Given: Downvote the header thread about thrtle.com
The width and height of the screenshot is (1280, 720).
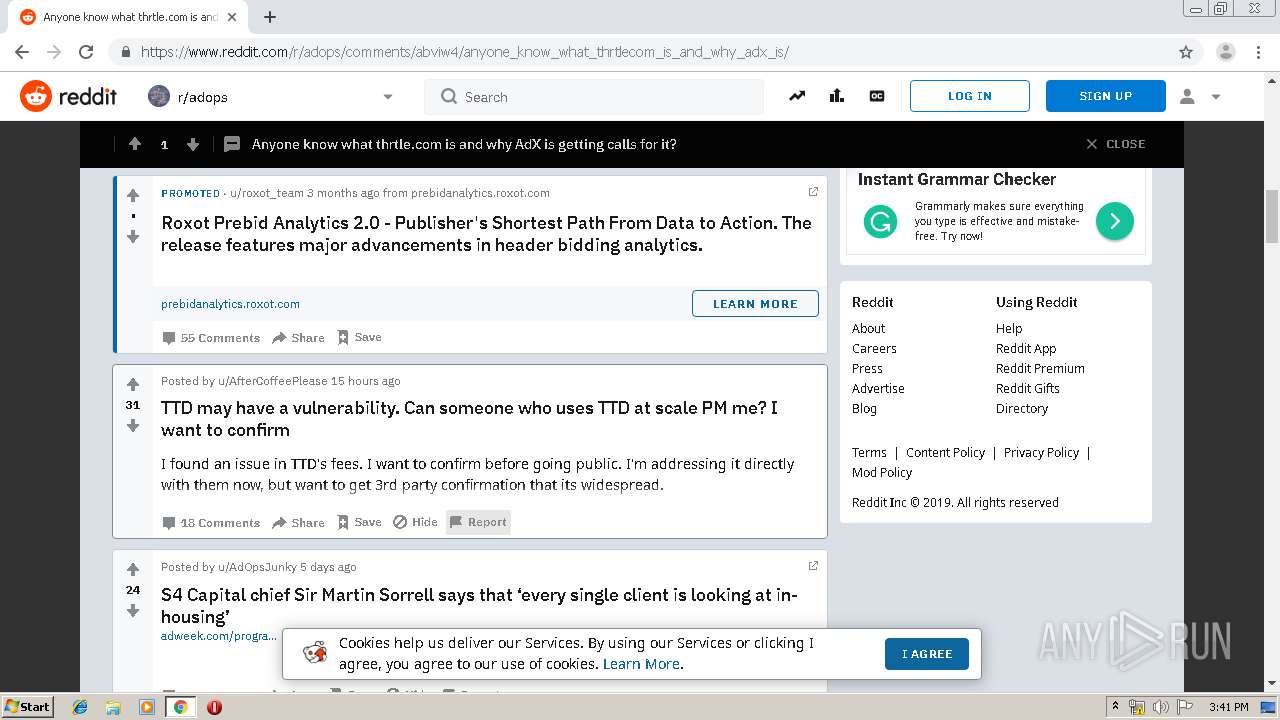Looking at the screenshot, I should pos(193,144).
